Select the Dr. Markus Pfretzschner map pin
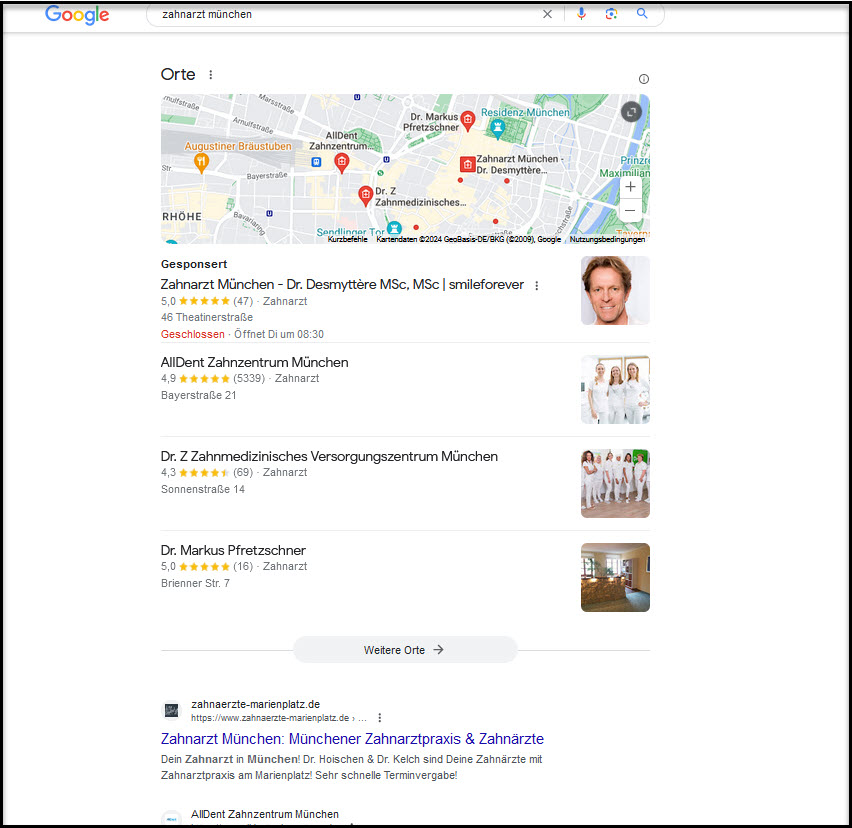 tap(467, 121)
